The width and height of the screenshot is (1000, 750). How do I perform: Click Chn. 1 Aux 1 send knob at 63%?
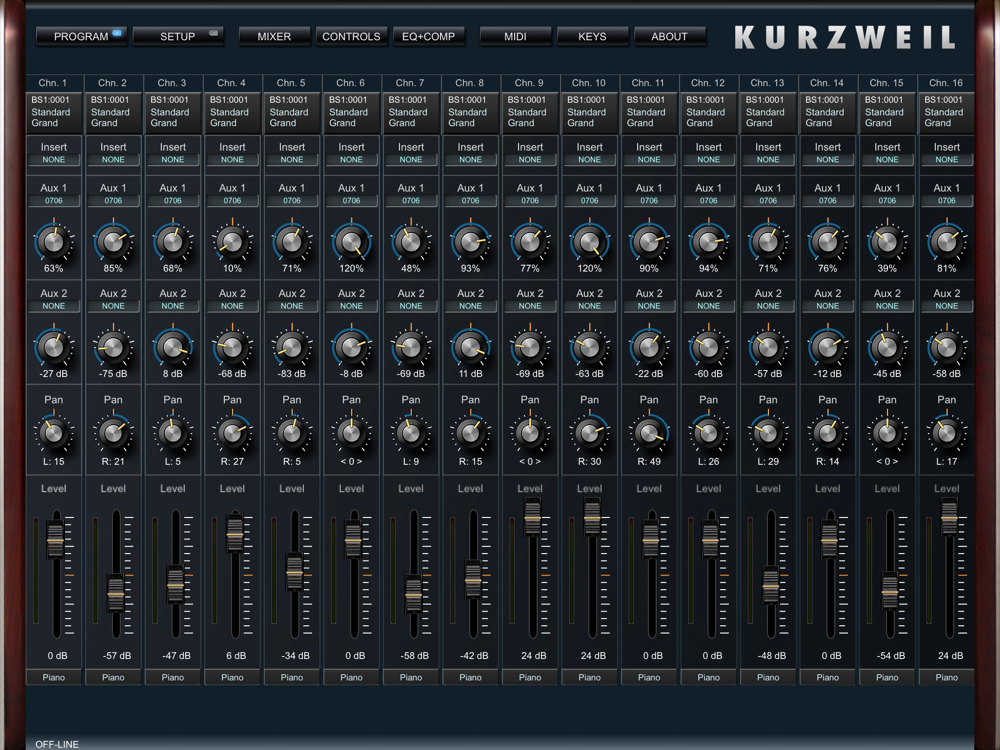coord(54,242)
